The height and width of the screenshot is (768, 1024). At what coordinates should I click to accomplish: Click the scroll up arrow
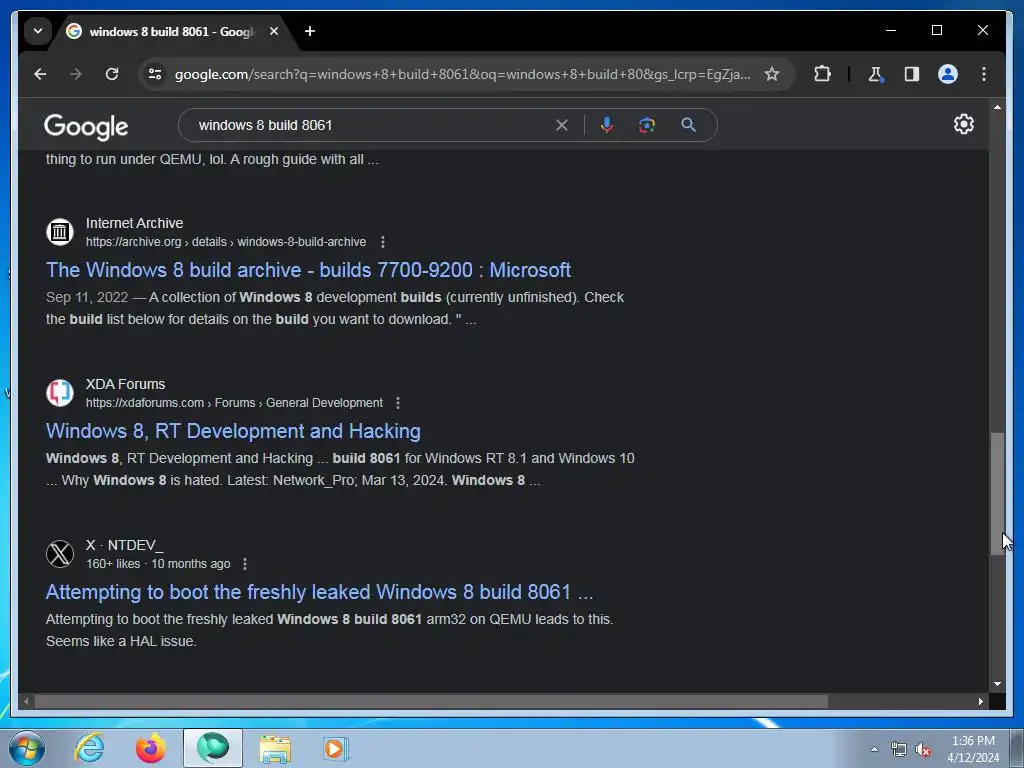[x=997, y=106]
